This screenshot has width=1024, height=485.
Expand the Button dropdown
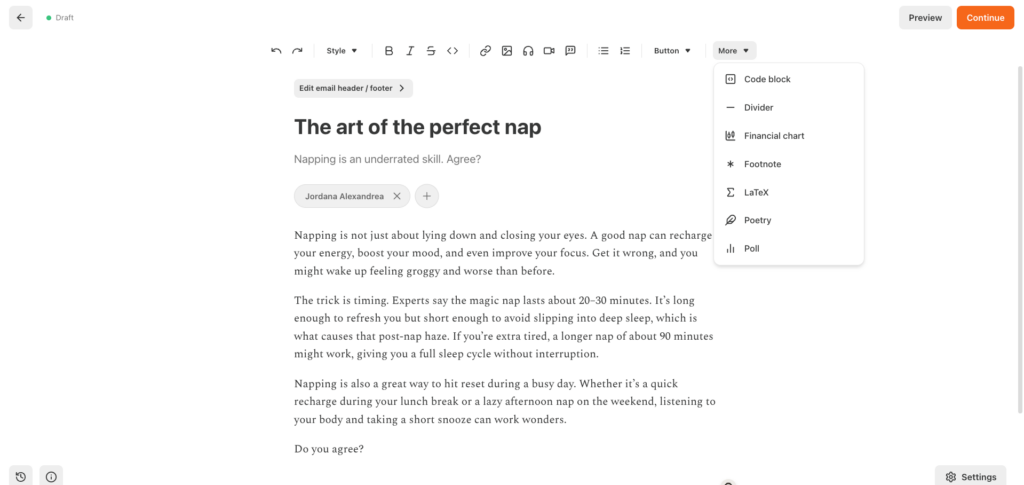[672, 51]
